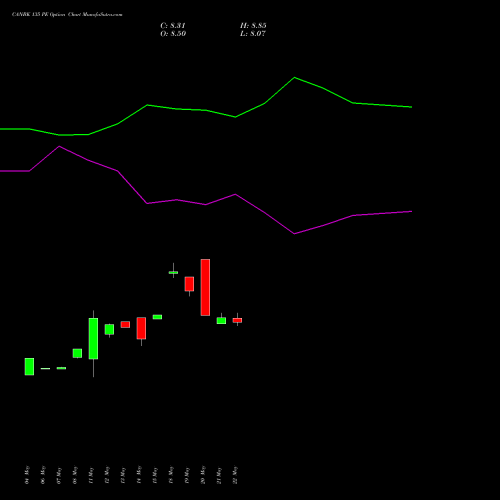
Task: Click the small red 13 May candle
Action: (x=125, y=324)
